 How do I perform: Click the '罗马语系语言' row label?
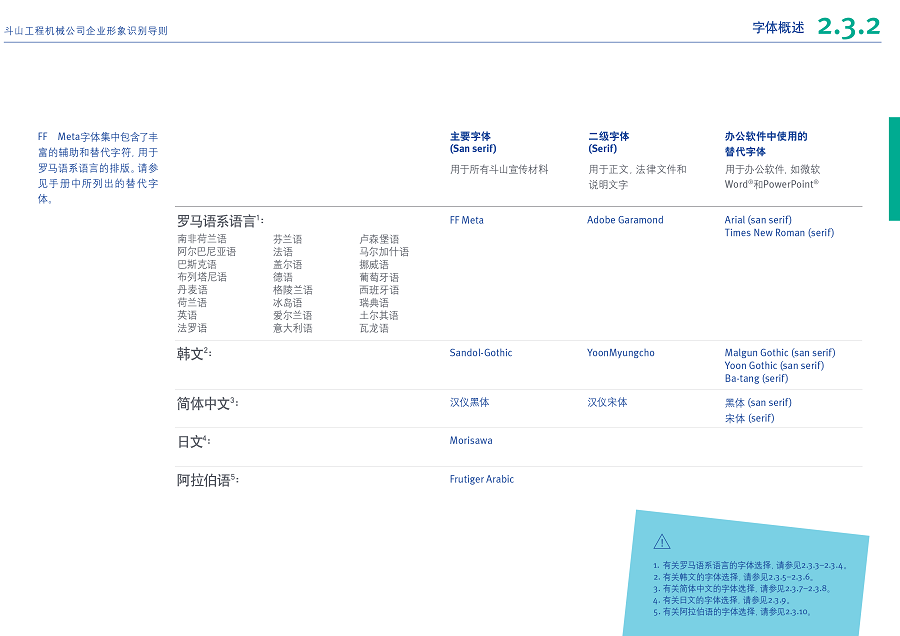(220, 221)
